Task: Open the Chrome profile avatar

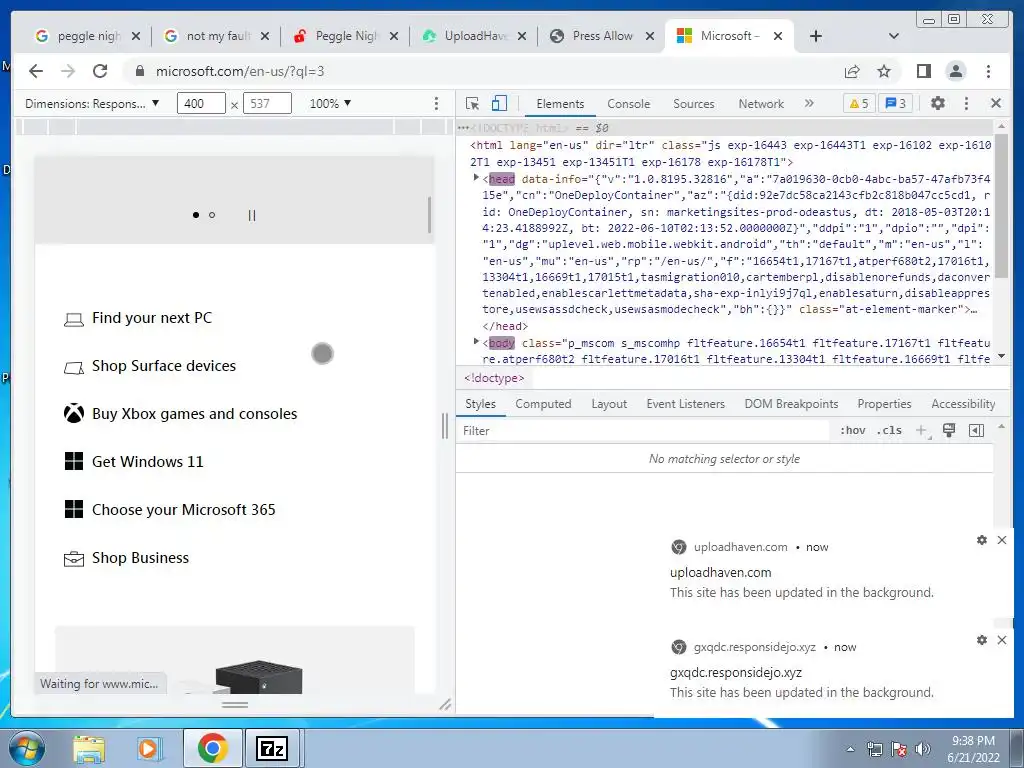Action: 956,71
